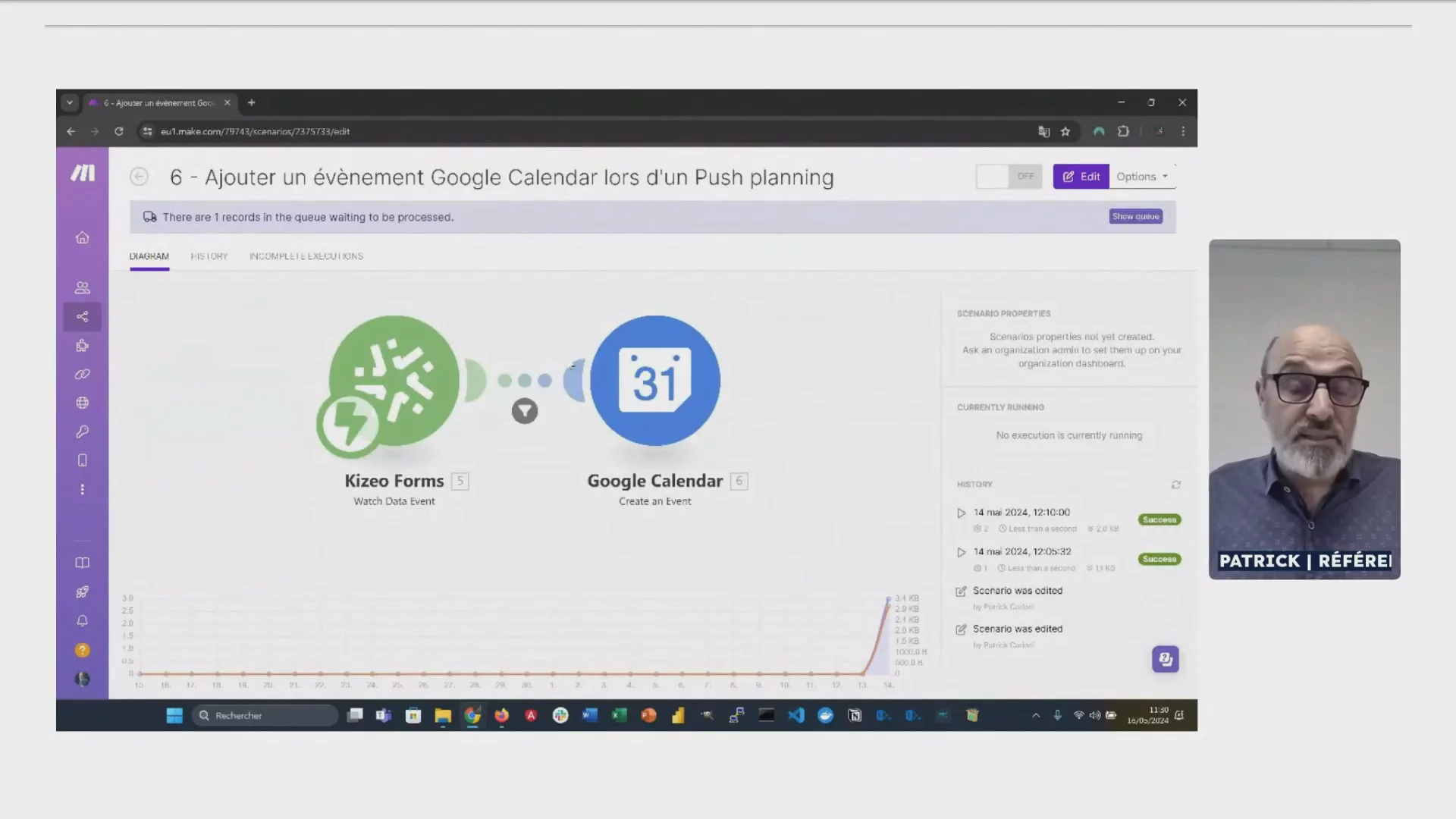1456x819 pixels.
Task: Click the browser address bar URL
Action: click(x=255, y=131)
